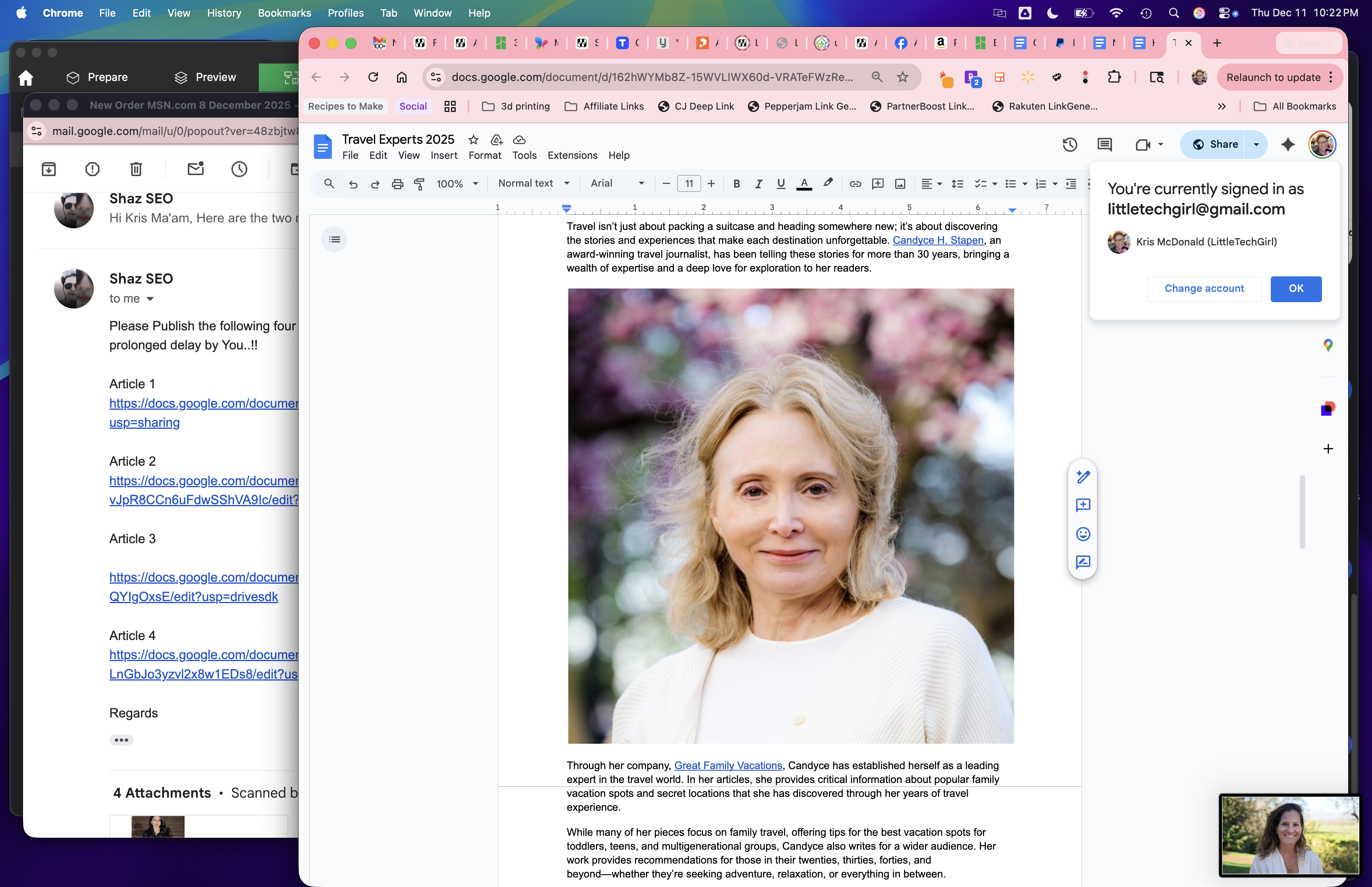
Task: Open the Docs Format menu
Action: coord(485,156)
